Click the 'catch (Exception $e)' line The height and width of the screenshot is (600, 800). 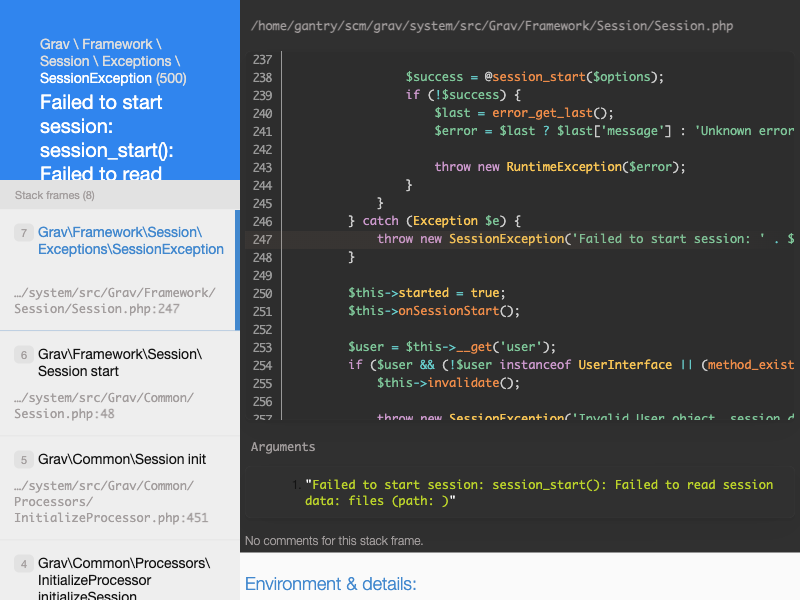(x=434, y=221)
